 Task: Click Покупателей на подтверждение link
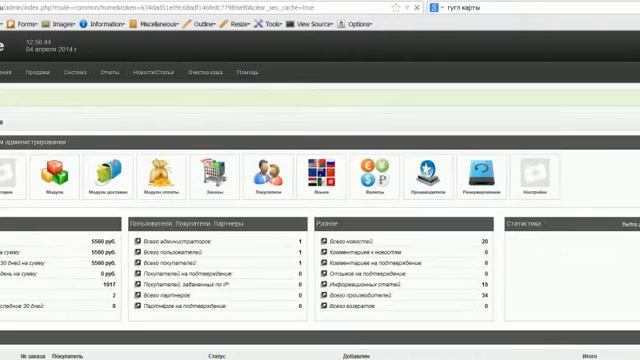point(188,273)
